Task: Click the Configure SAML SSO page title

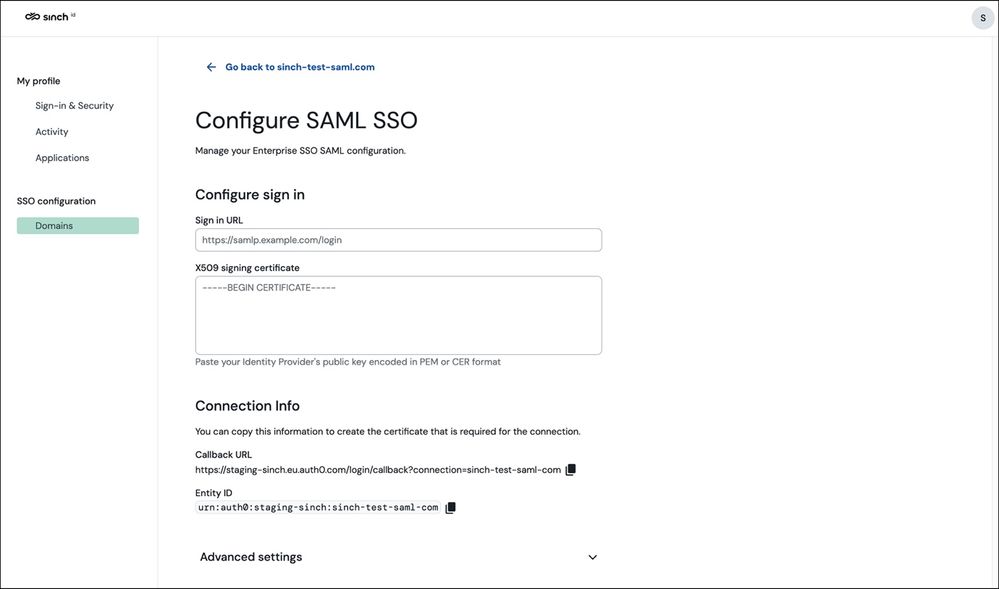Action: (x=306, y=120)
